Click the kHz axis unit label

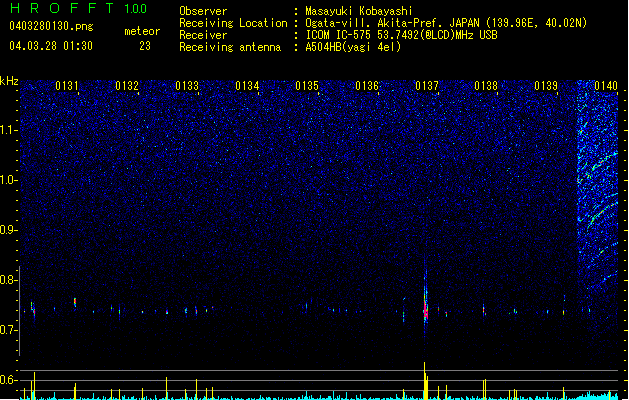pos(9,81)
